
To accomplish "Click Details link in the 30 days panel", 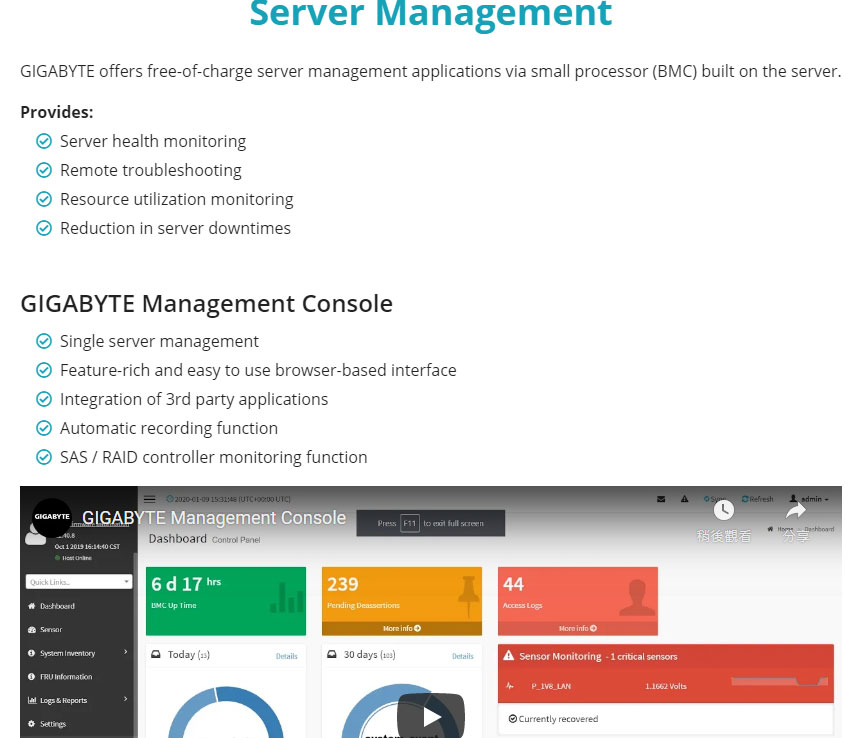I will (462, 656).
